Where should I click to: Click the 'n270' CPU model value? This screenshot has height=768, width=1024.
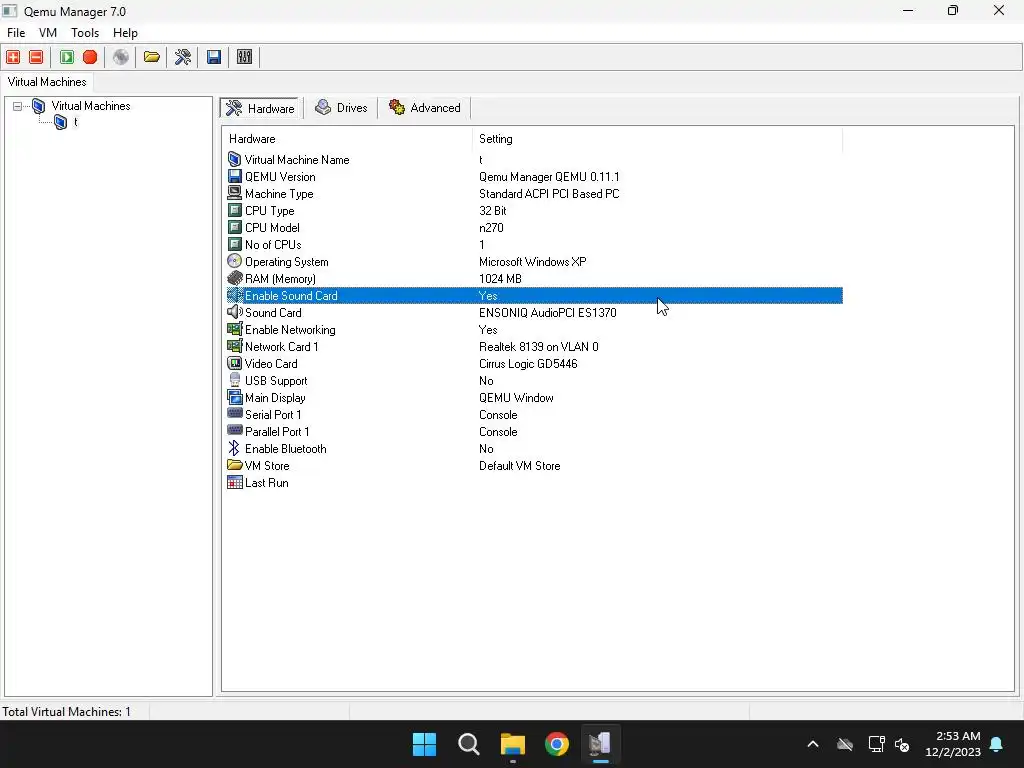[x=491, y=228]
